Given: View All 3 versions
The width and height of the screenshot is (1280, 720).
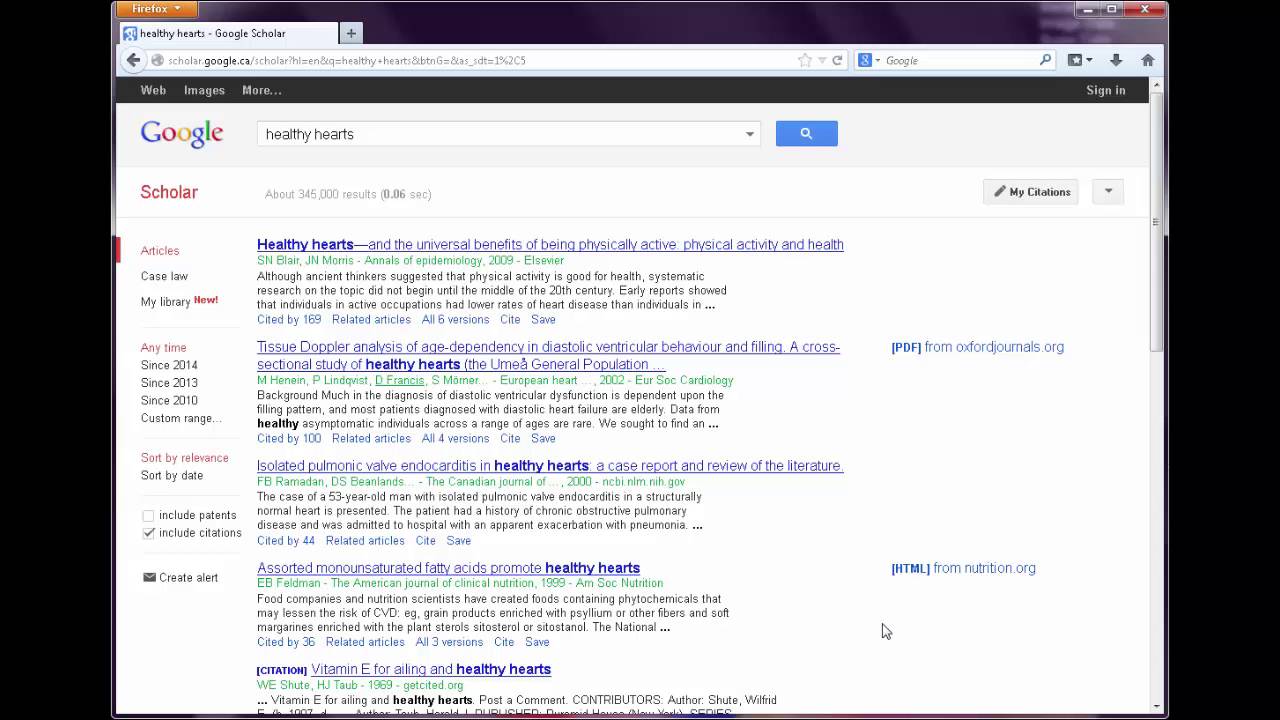Looking at the screenshot, I should click(449, 642).
